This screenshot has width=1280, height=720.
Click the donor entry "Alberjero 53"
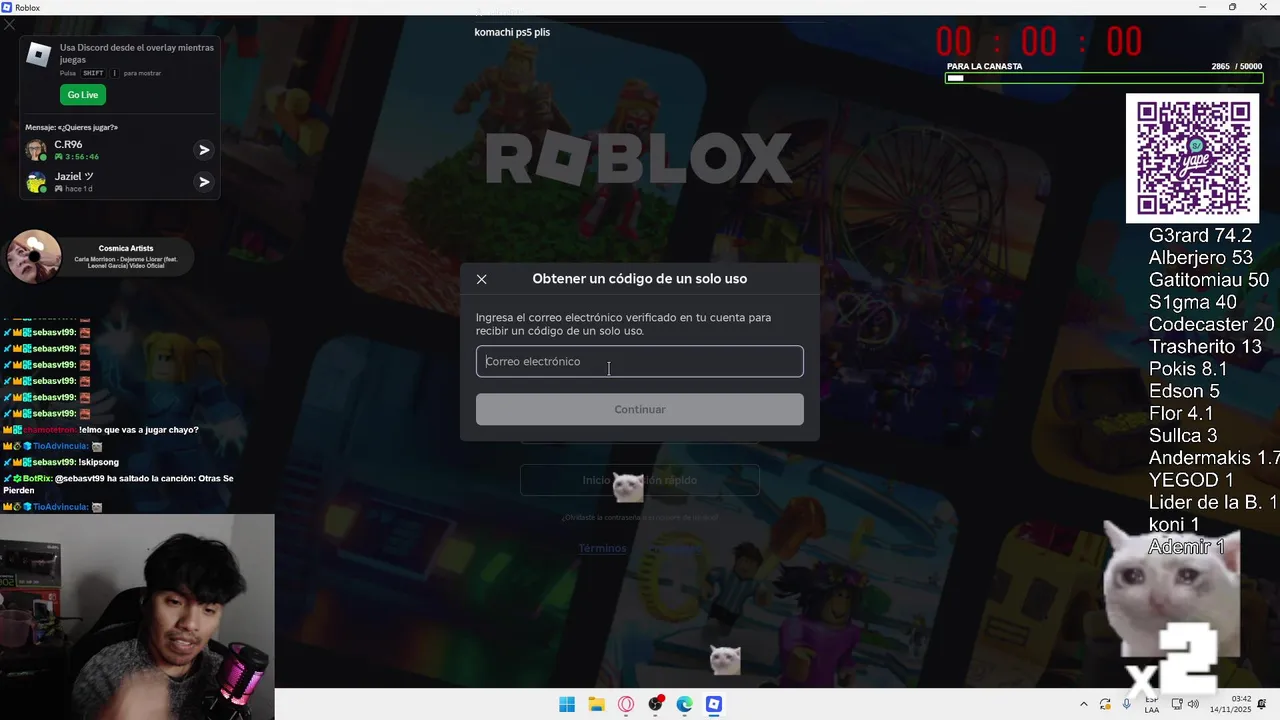pyautogui.click(x=1200, y=258)
